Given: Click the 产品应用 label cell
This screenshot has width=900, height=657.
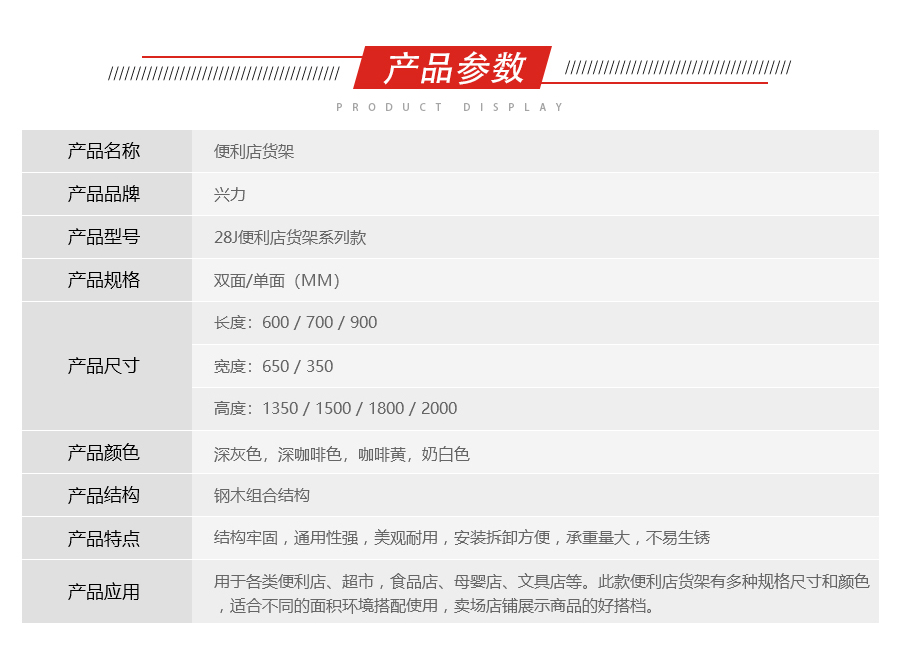Looking at the screenshot, I should tap(107, 592).
